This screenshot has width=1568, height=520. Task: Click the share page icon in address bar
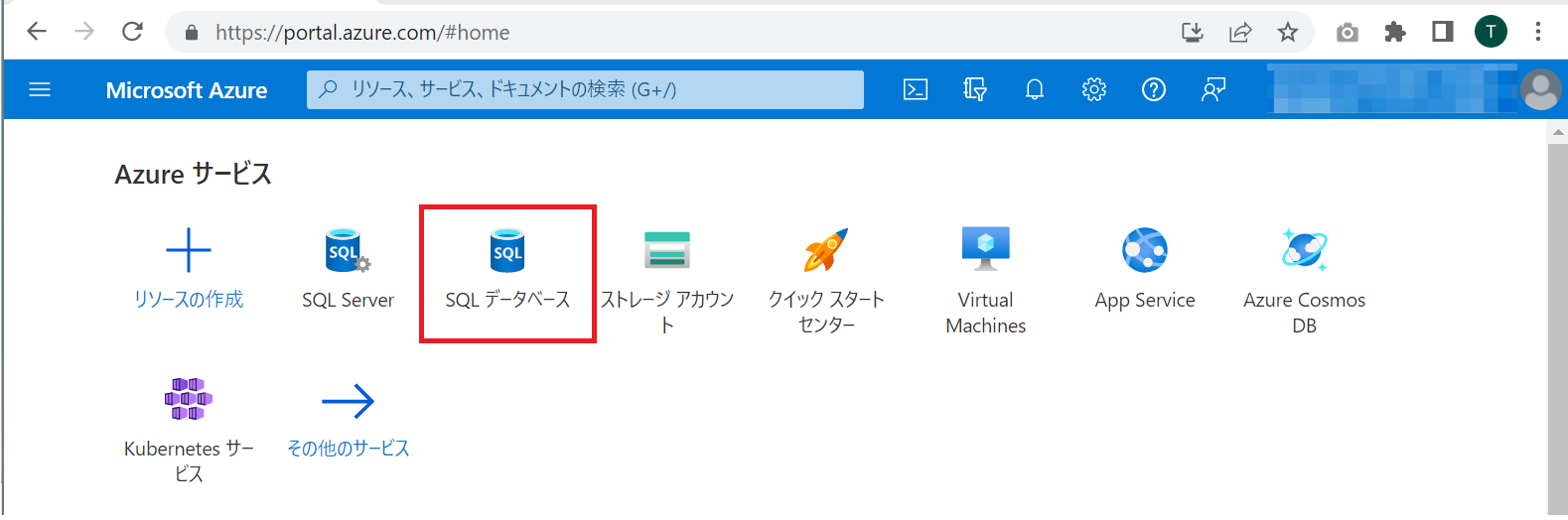tap(1240, 33)
